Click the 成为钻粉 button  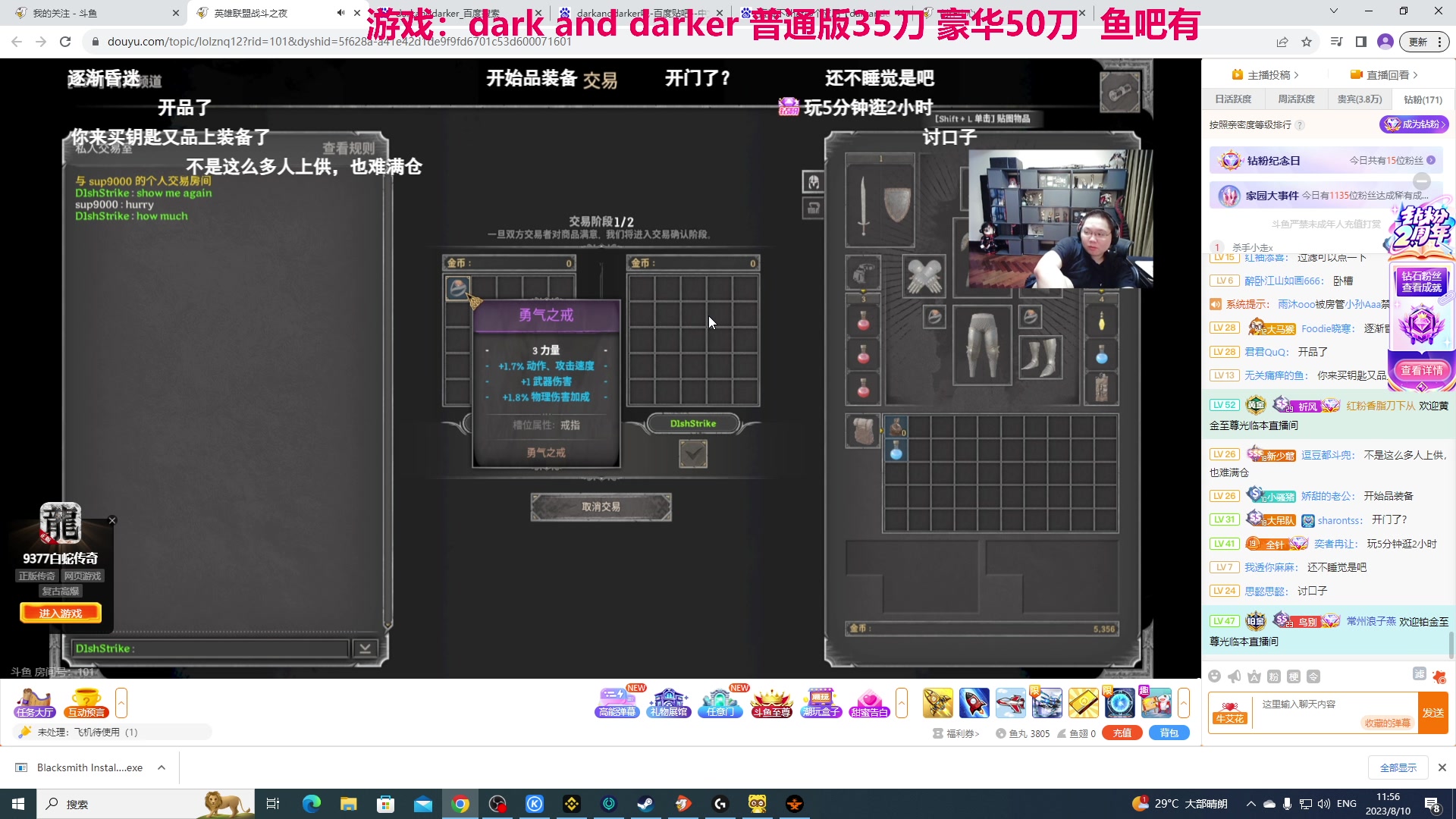(x=1414, y=124)
